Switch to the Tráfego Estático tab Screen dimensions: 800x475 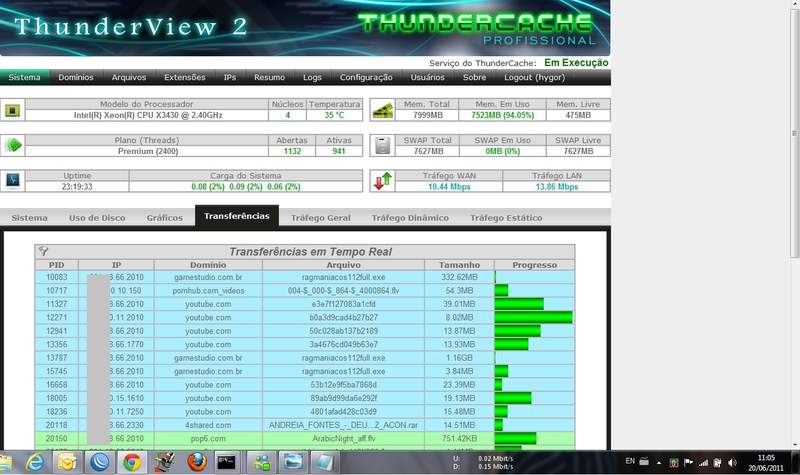[506, 218]
